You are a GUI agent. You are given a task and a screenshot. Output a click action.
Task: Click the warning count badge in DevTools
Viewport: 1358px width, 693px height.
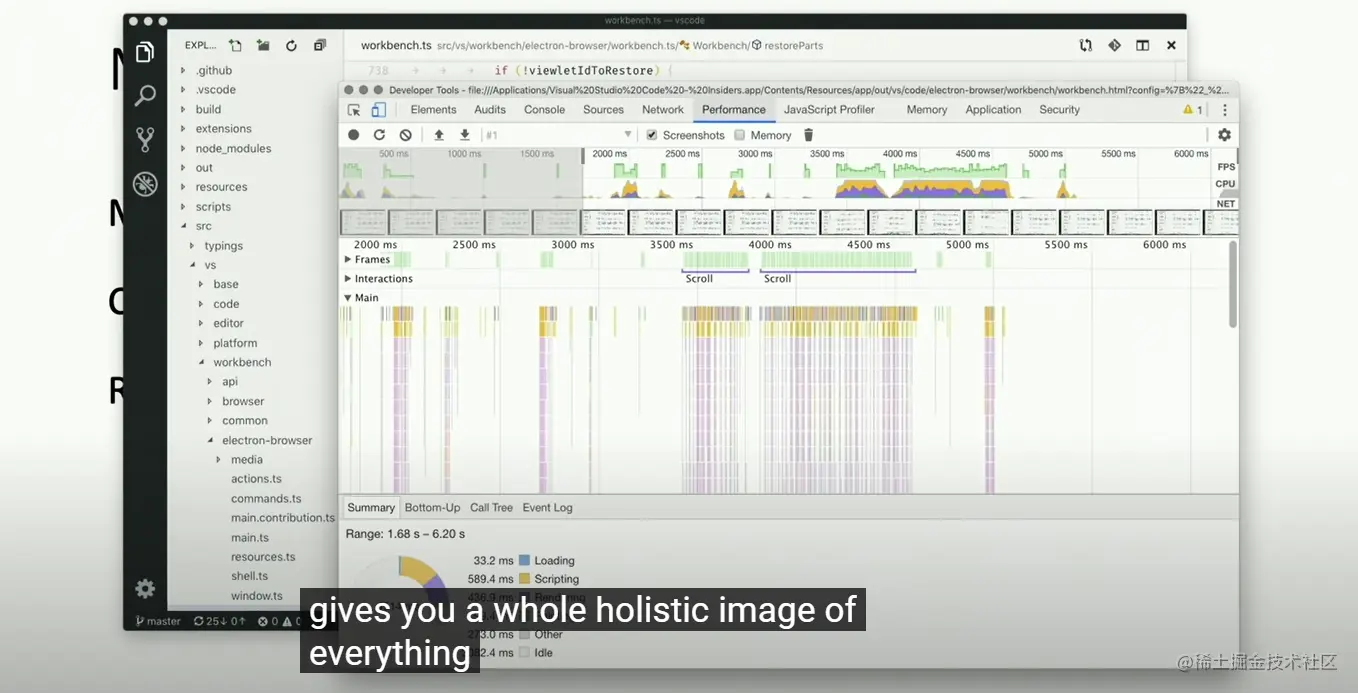pyautogui.click(x=1192, y=110)
